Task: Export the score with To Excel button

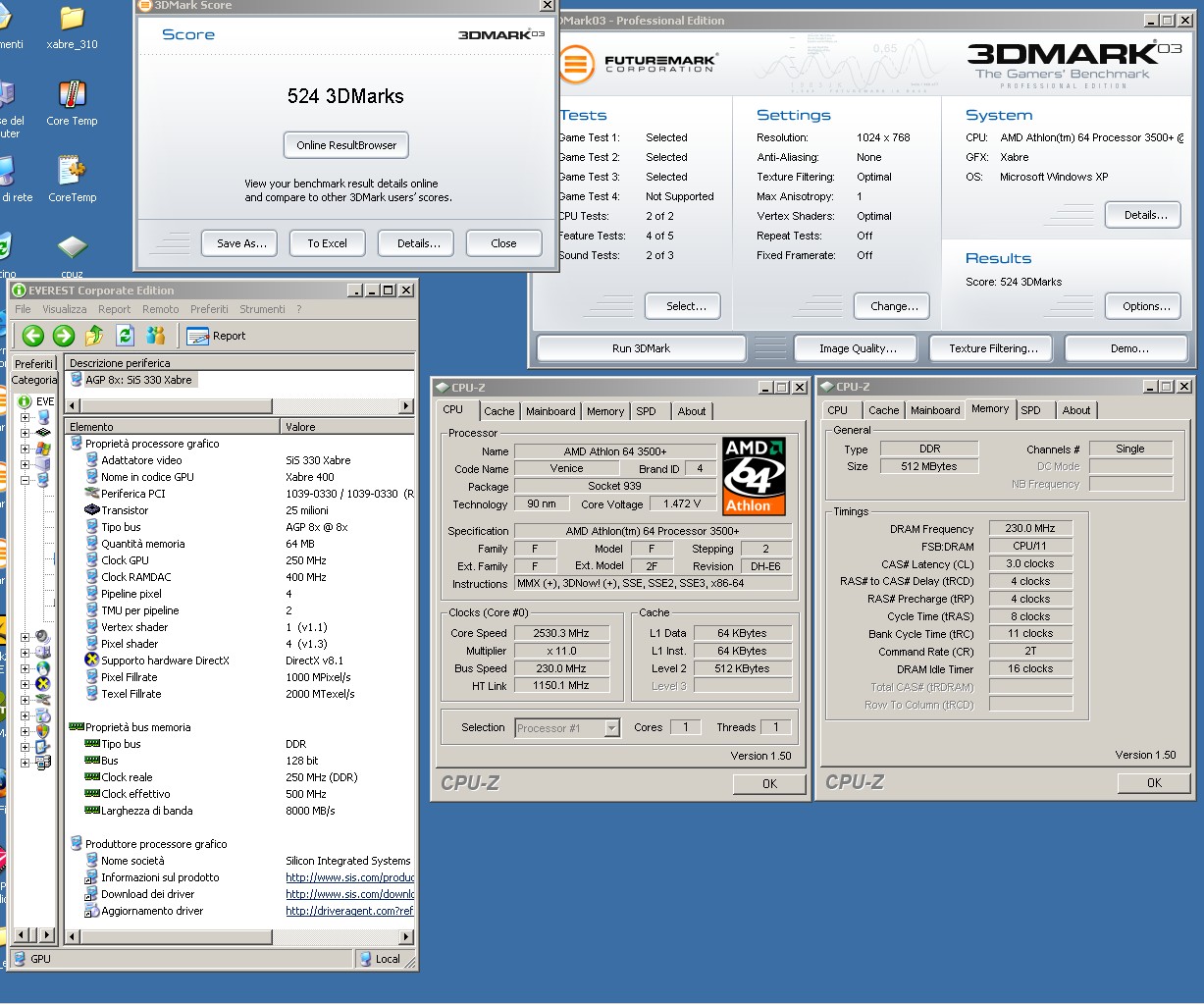Action: [x=327, y=243]
